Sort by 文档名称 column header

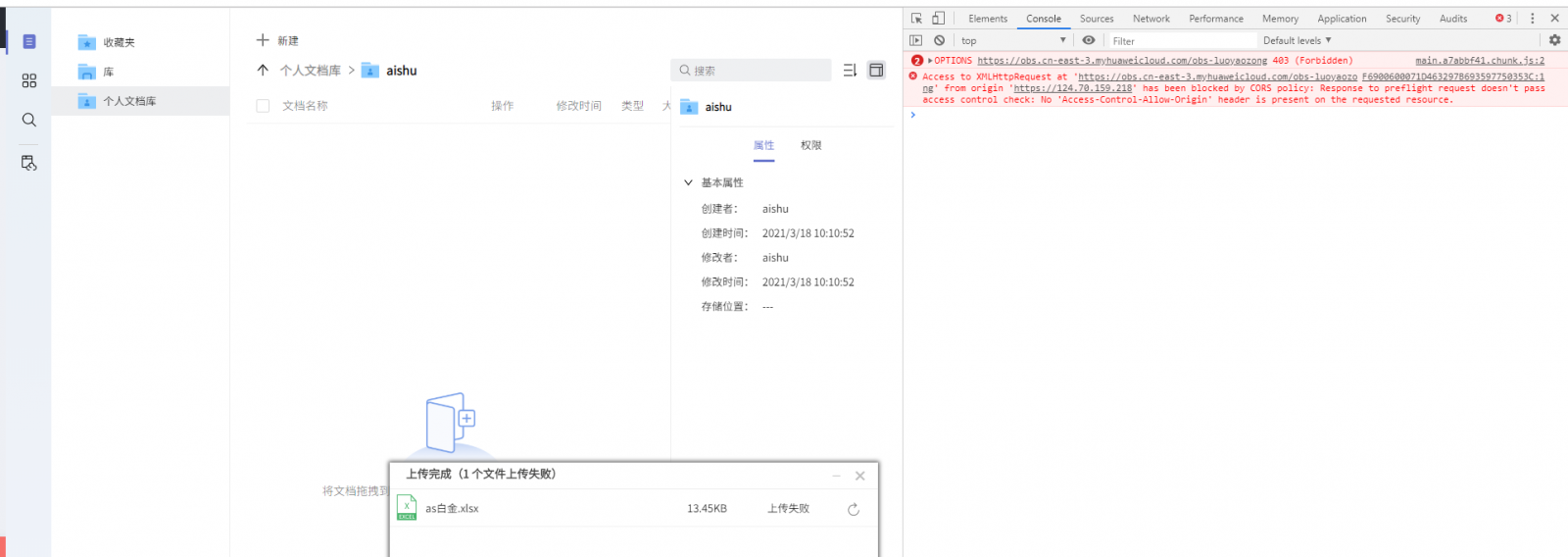pos(305,106)
